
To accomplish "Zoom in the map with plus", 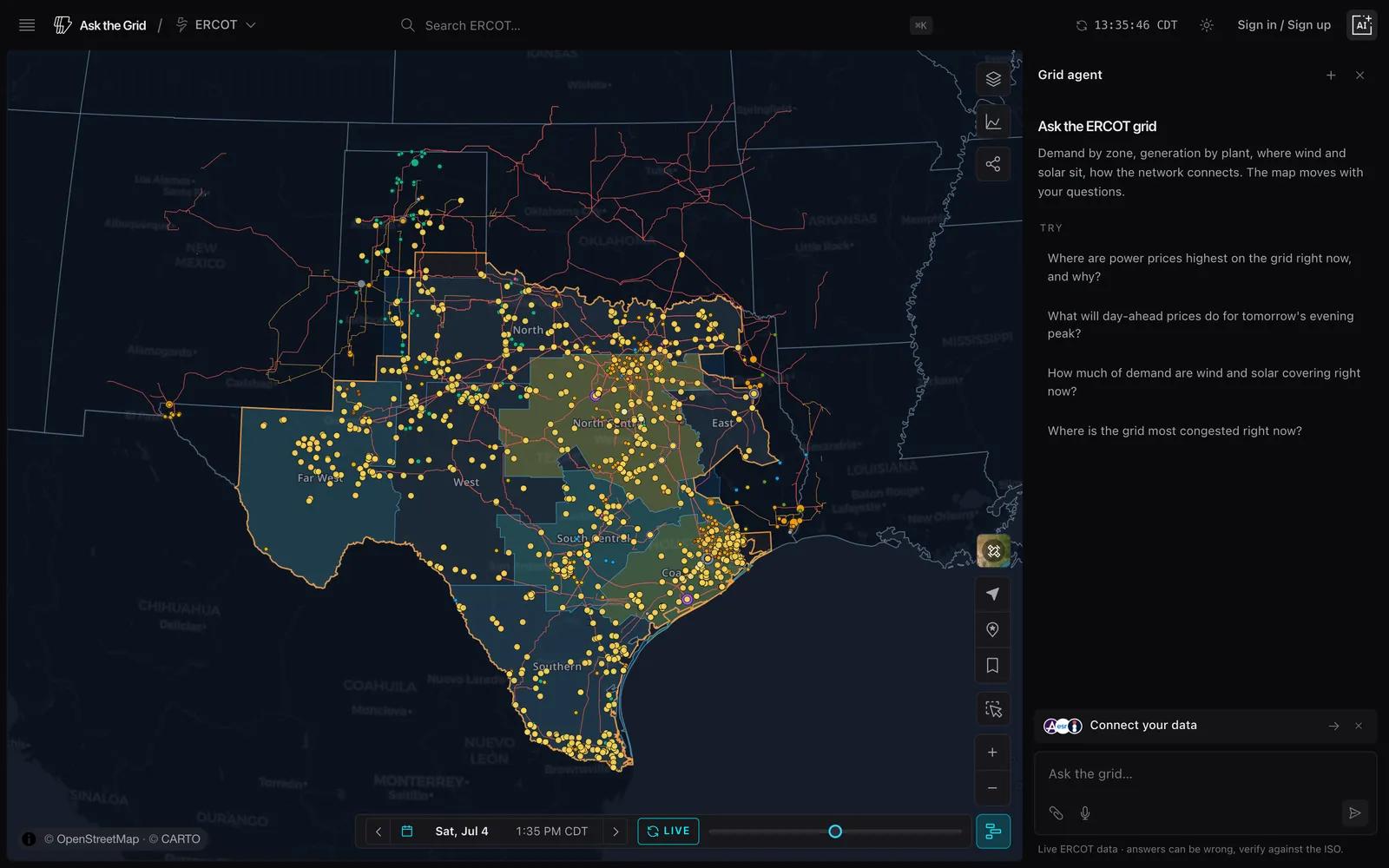I will click(993, 753).
